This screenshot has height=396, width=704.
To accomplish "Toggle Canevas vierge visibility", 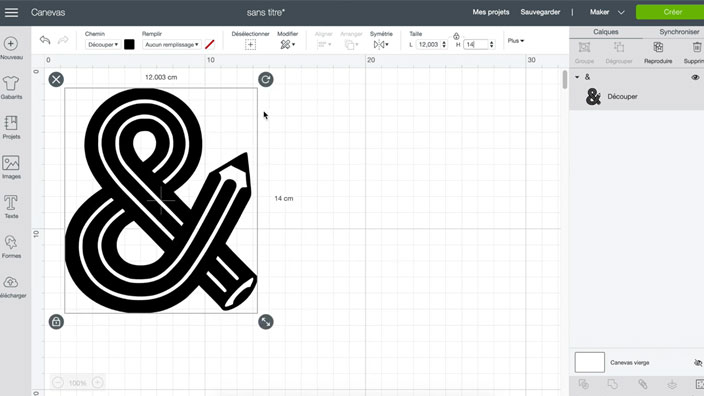I will (x=697, y=362).
